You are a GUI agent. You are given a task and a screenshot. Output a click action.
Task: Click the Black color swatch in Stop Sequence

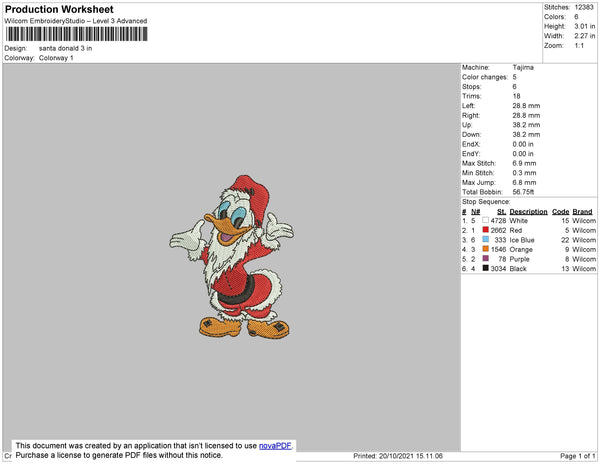(x=486, y=268)
